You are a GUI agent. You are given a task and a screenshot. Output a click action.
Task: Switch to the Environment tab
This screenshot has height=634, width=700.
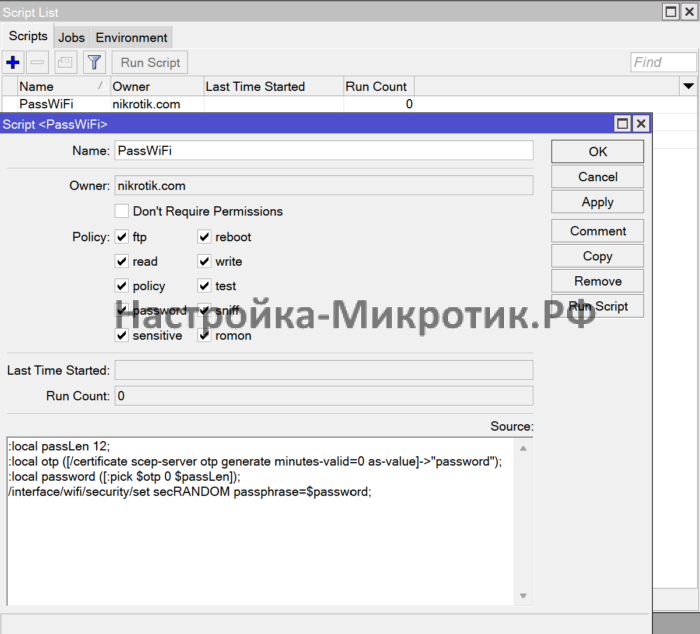click(131, 38)
